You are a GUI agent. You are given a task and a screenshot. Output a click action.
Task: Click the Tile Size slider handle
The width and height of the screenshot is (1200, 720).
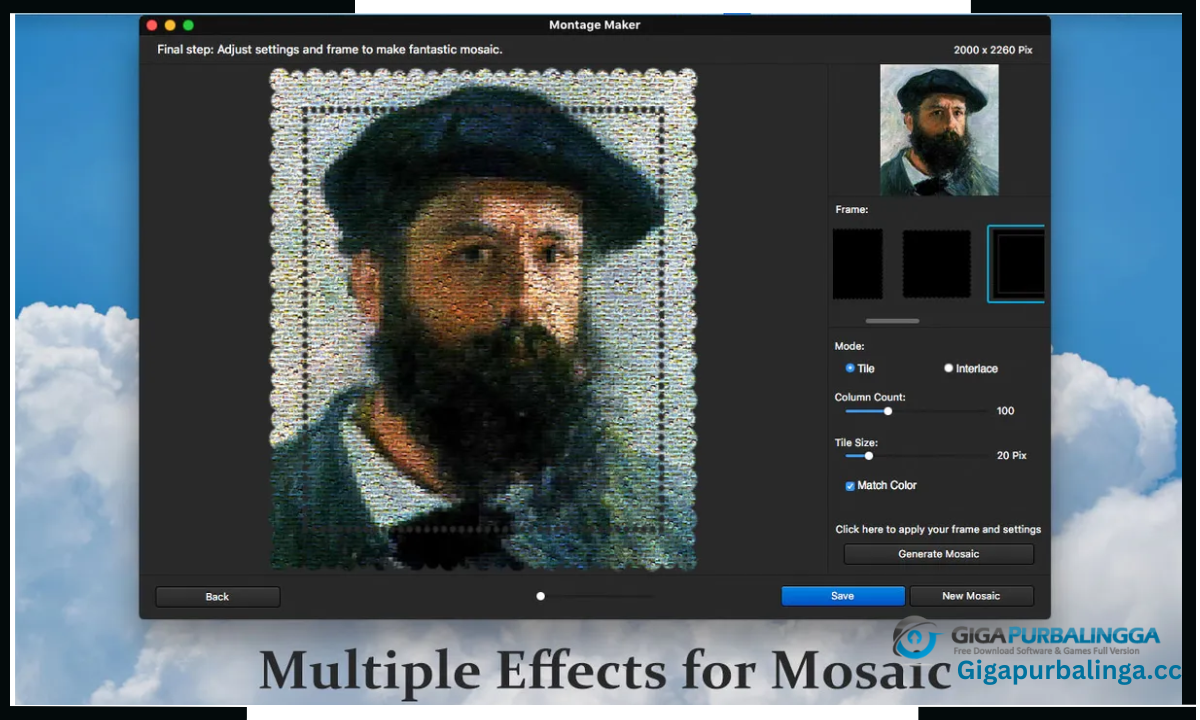[x=868, y=456]
